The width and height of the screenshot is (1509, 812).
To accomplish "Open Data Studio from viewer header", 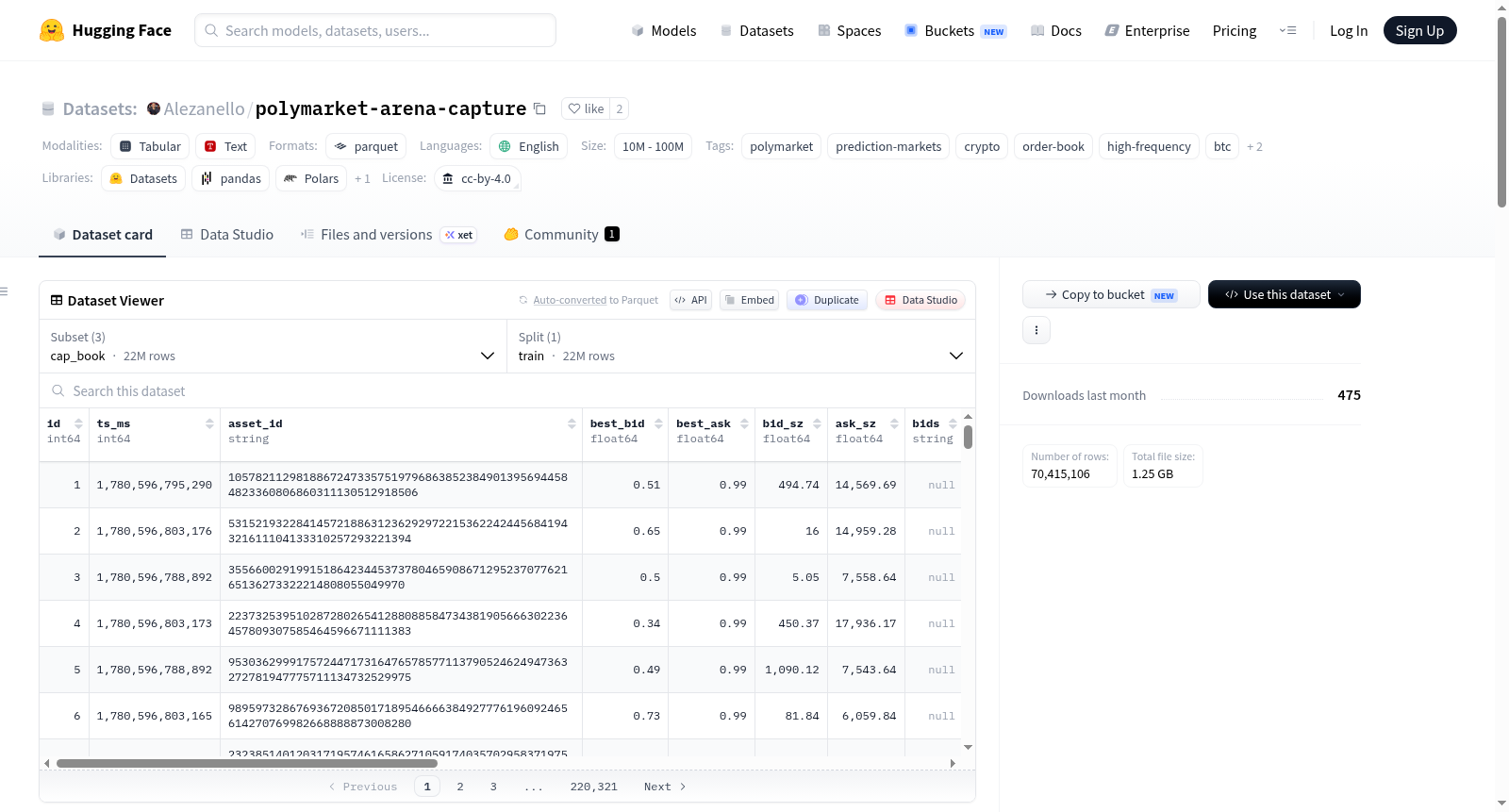I will (x=920, y=300).
